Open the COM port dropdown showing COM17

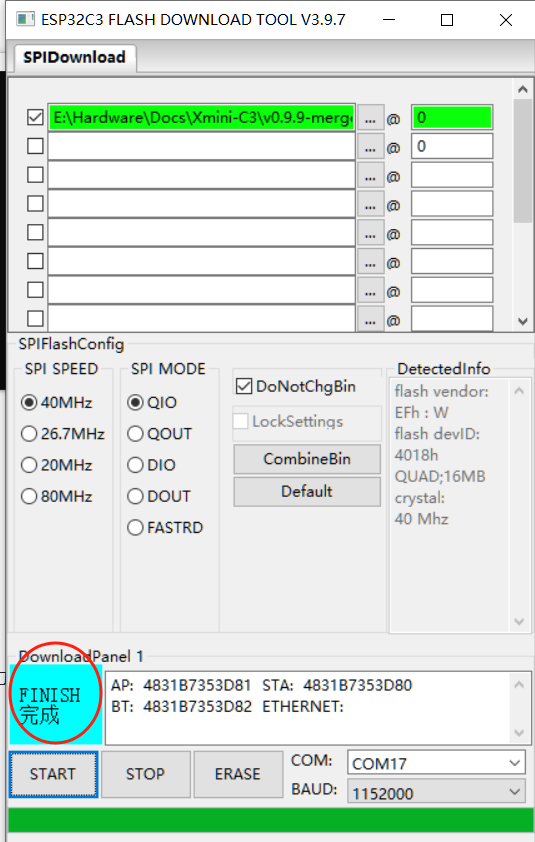(436, 763)
